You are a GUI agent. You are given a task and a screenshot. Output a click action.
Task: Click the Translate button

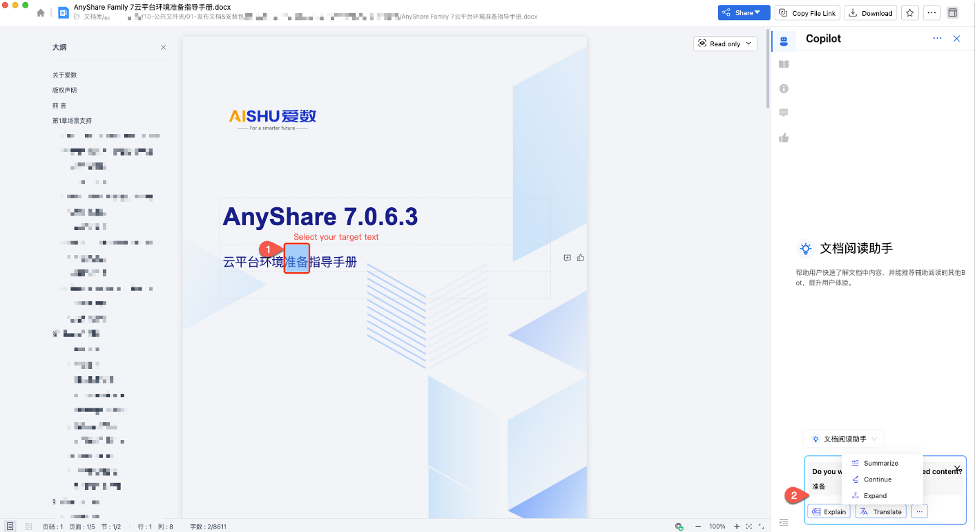click(x=880, y=511)
